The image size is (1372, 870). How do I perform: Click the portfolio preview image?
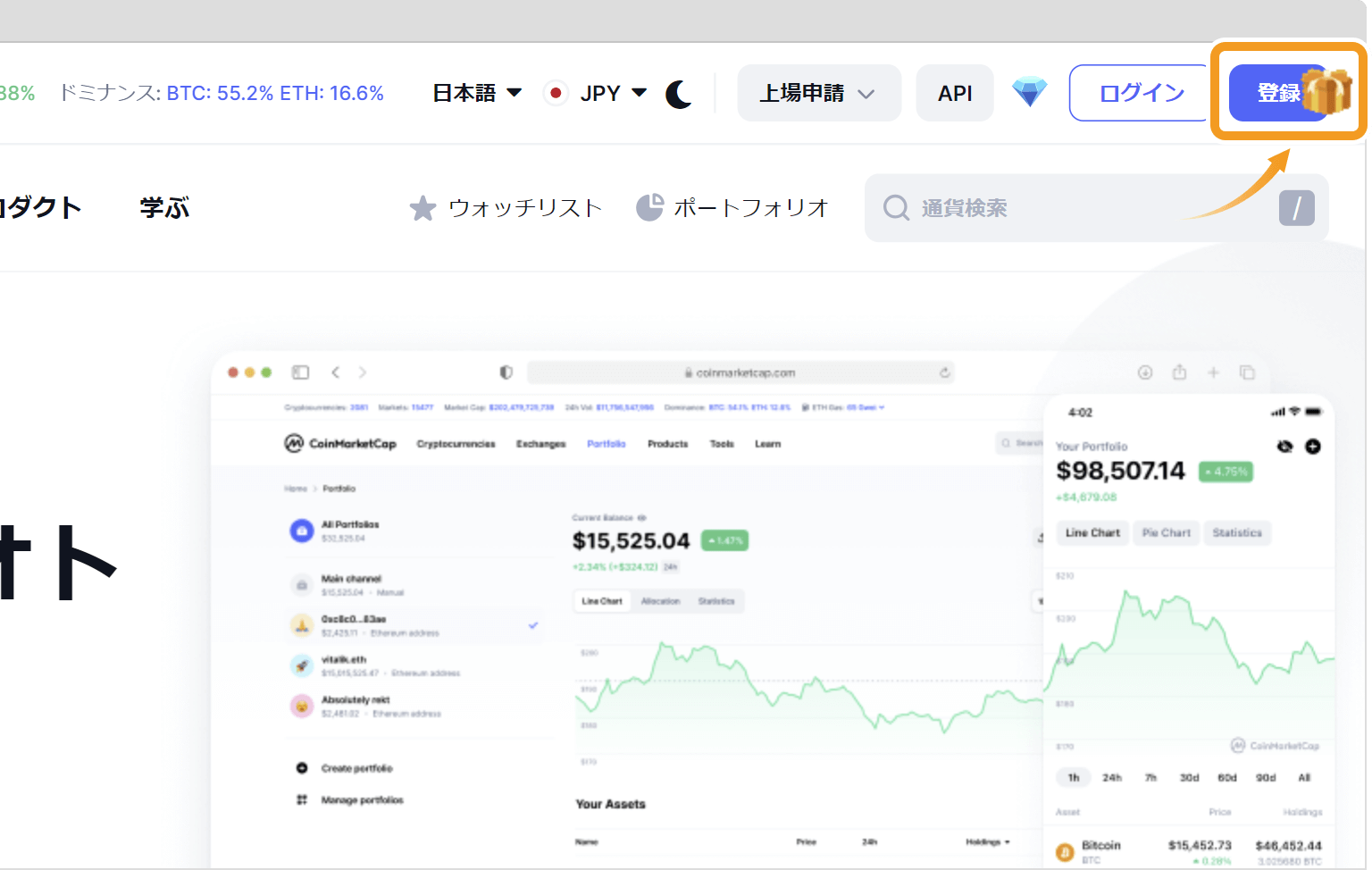774,609
